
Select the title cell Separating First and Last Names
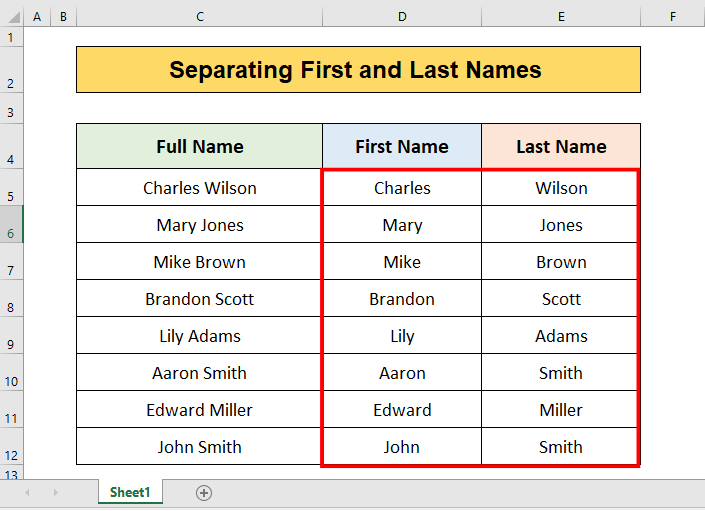point(357,70)
